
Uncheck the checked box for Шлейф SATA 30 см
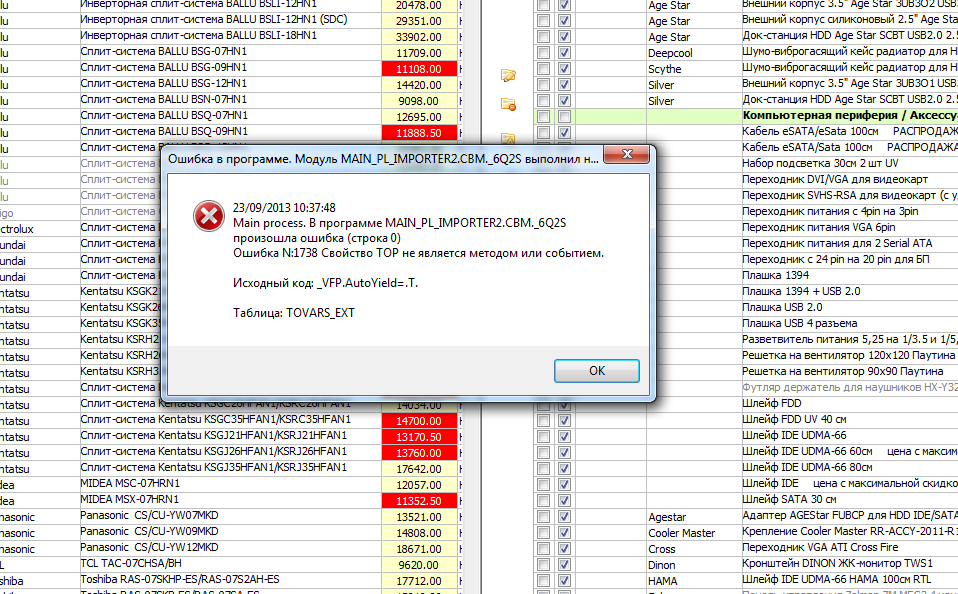point(565,500)
